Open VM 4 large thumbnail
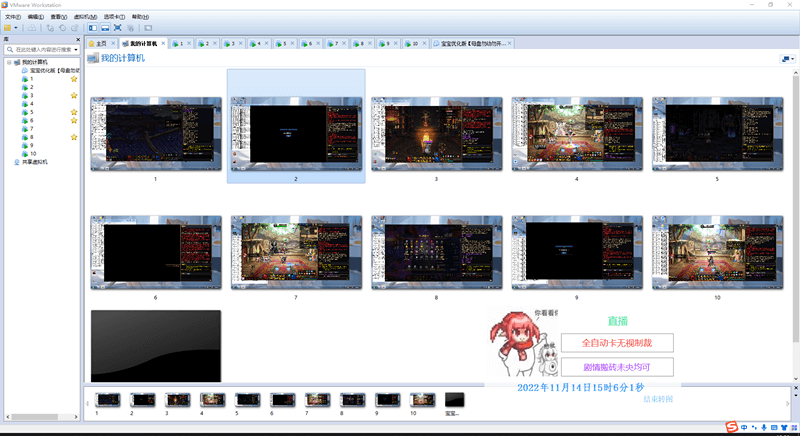The width and height of the screenshot is (800, 436). (577, 134)
